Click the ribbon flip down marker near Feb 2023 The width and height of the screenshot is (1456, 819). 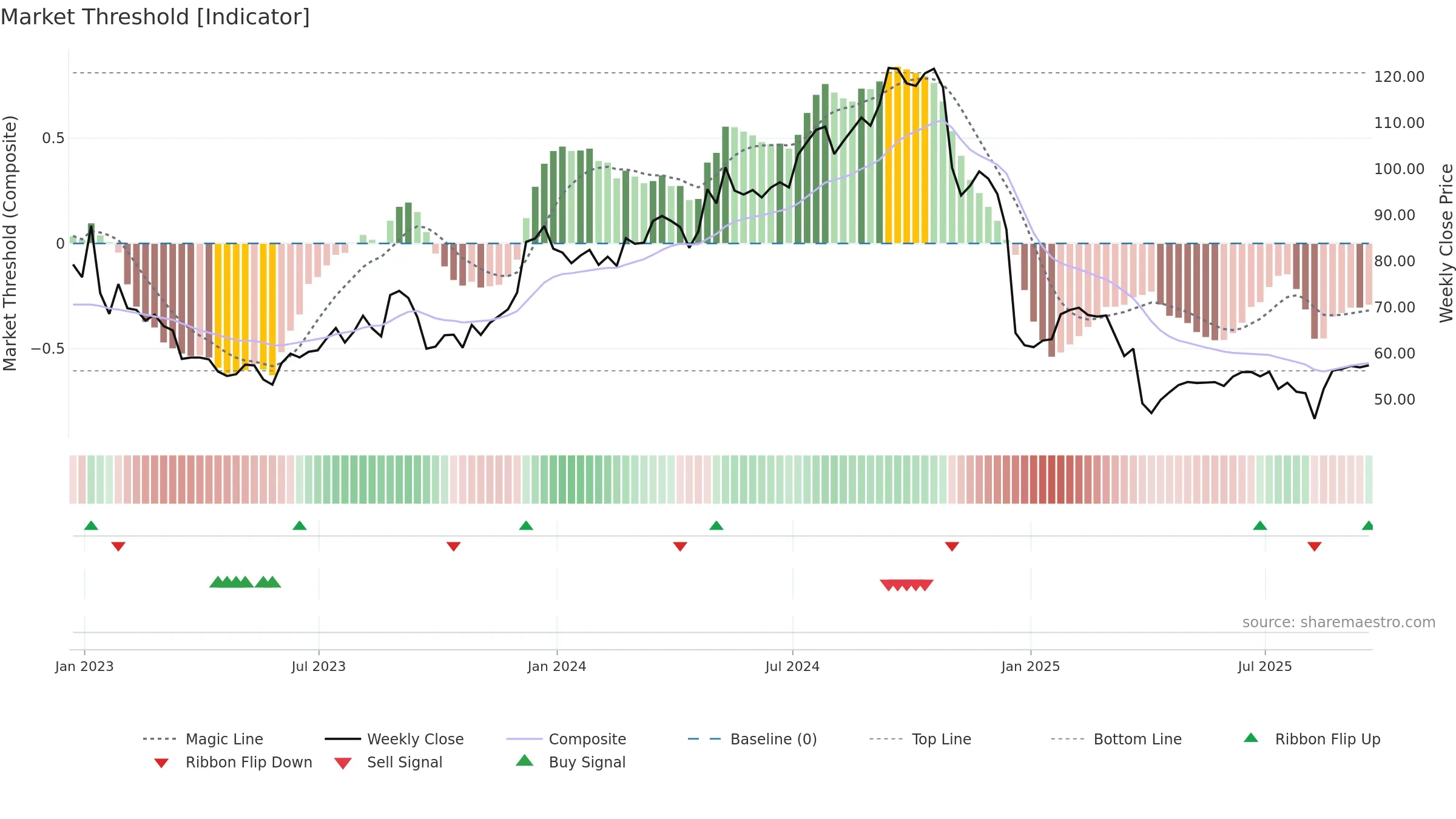click(x=118, y=547)
